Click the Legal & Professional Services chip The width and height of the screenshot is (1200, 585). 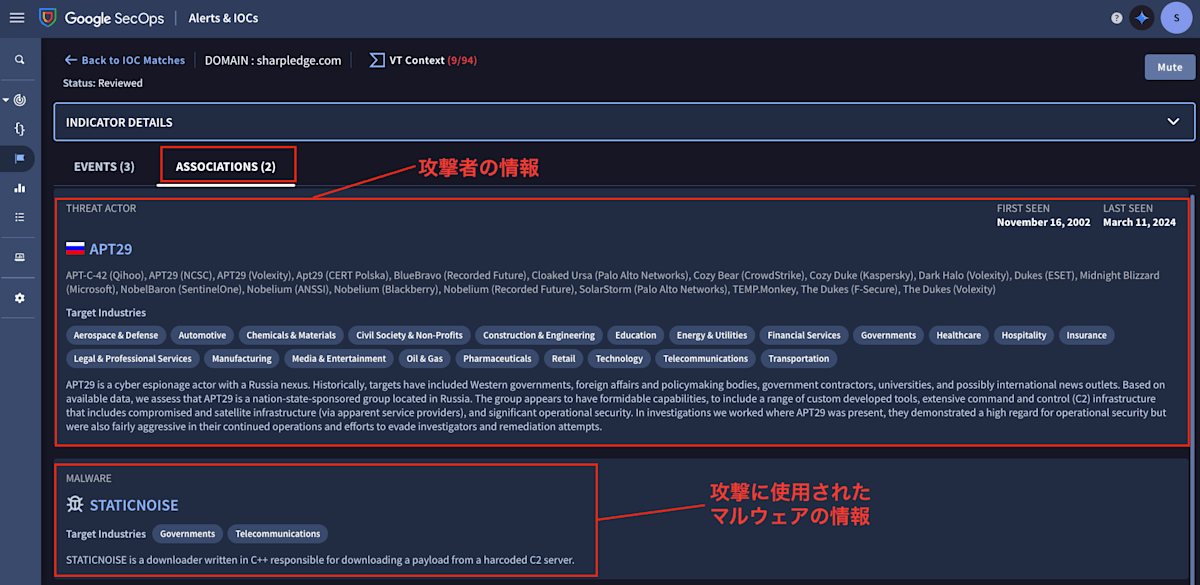point(133,358)
